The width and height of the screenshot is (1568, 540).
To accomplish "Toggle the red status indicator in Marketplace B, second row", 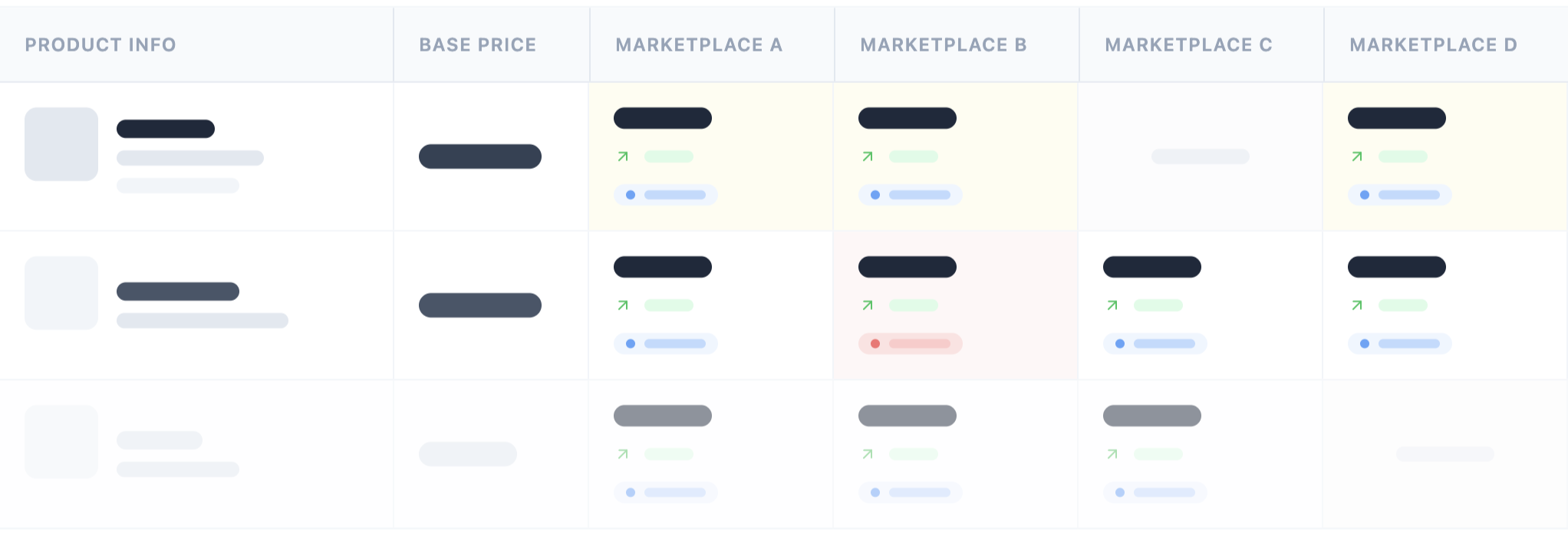I will [875, 344].
